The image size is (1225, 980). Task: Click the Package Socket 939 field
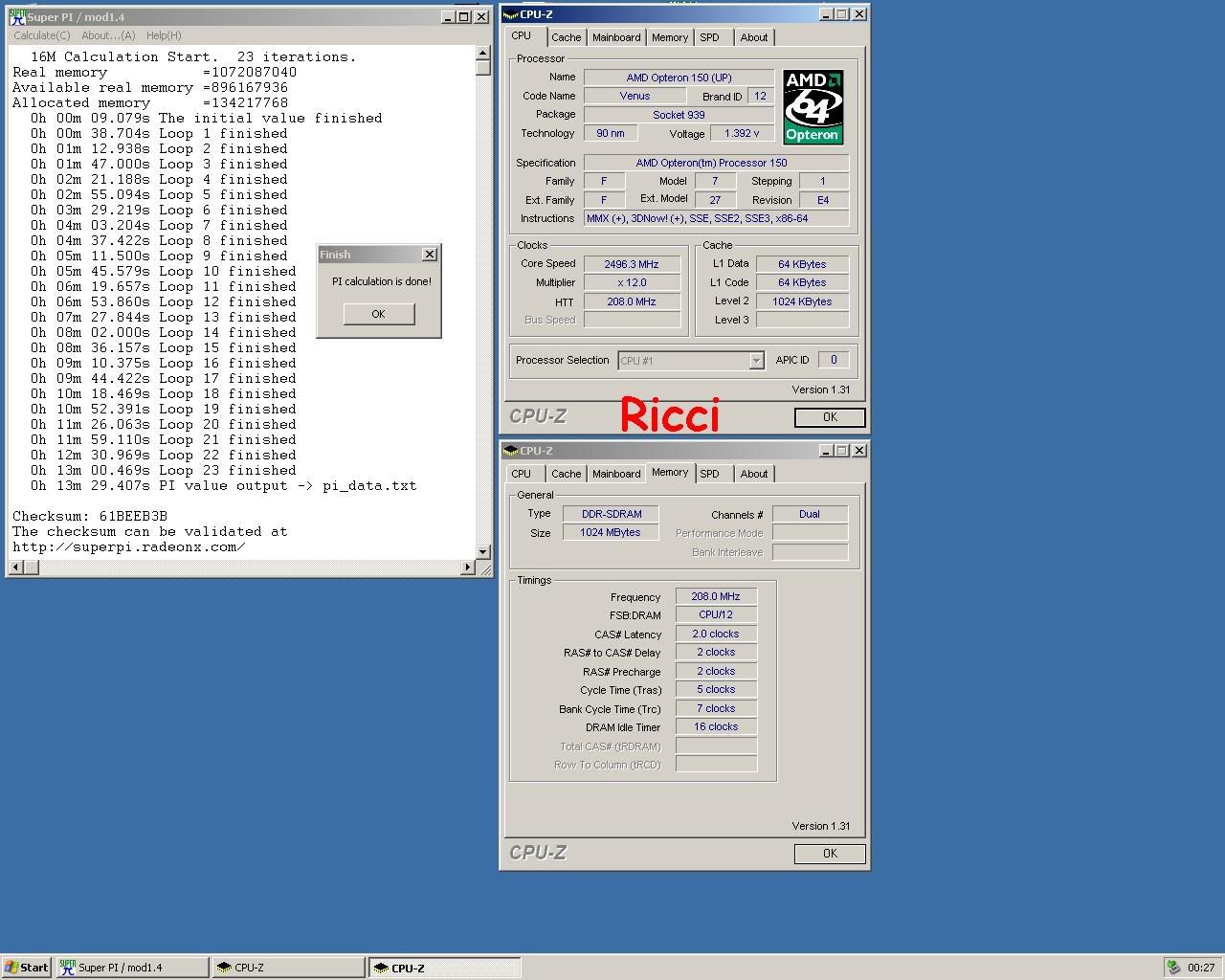[679, 115]
